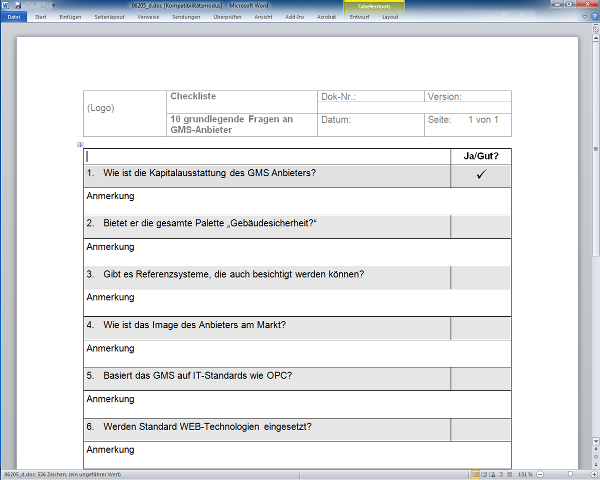Switch to the Seitenlayout tab
Screen dimensions: 600x480
tap(107, 17)
